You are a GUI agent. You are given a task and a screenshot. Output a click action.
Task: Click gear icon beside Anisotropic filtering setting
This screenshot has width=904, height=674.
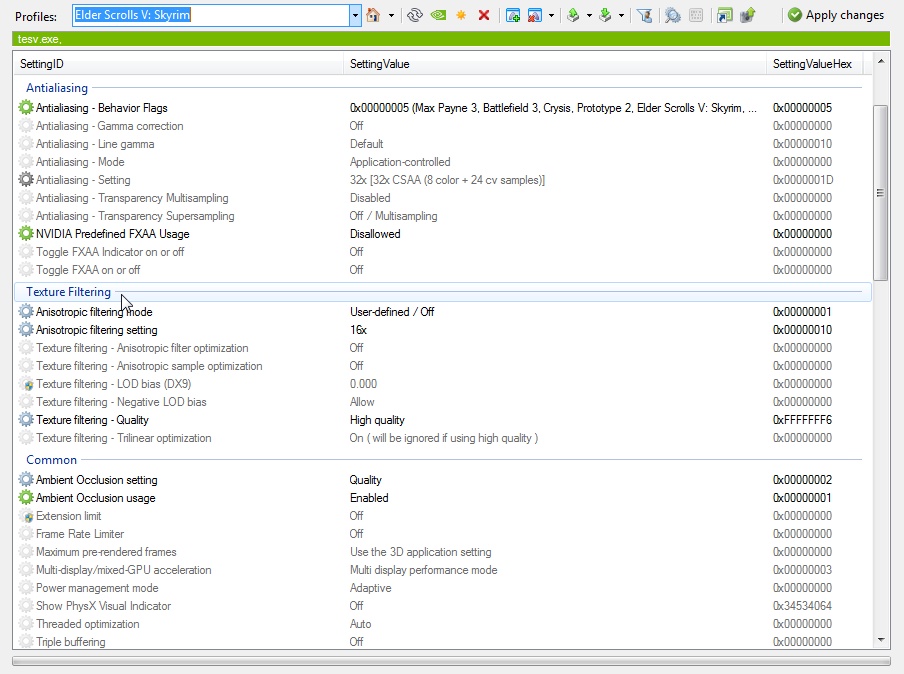[x=26, y=329]
